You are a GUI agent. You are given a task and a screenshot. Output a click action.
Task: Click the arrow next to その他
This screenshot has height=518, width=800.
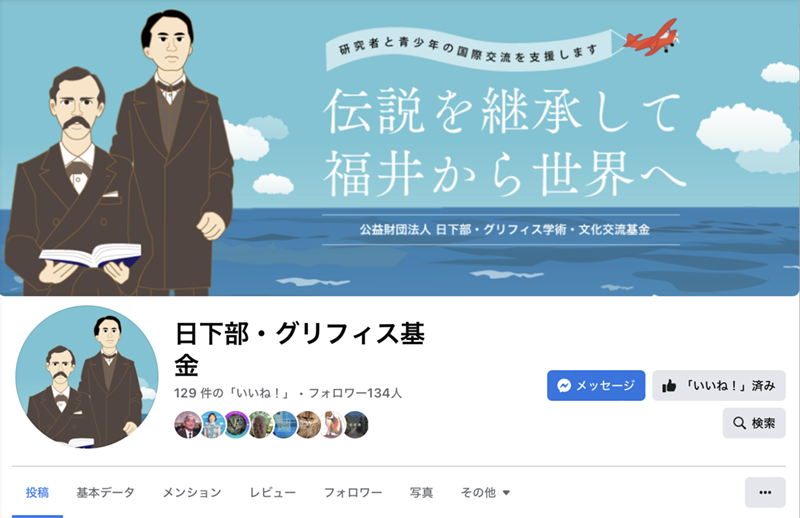pos(506,493)
